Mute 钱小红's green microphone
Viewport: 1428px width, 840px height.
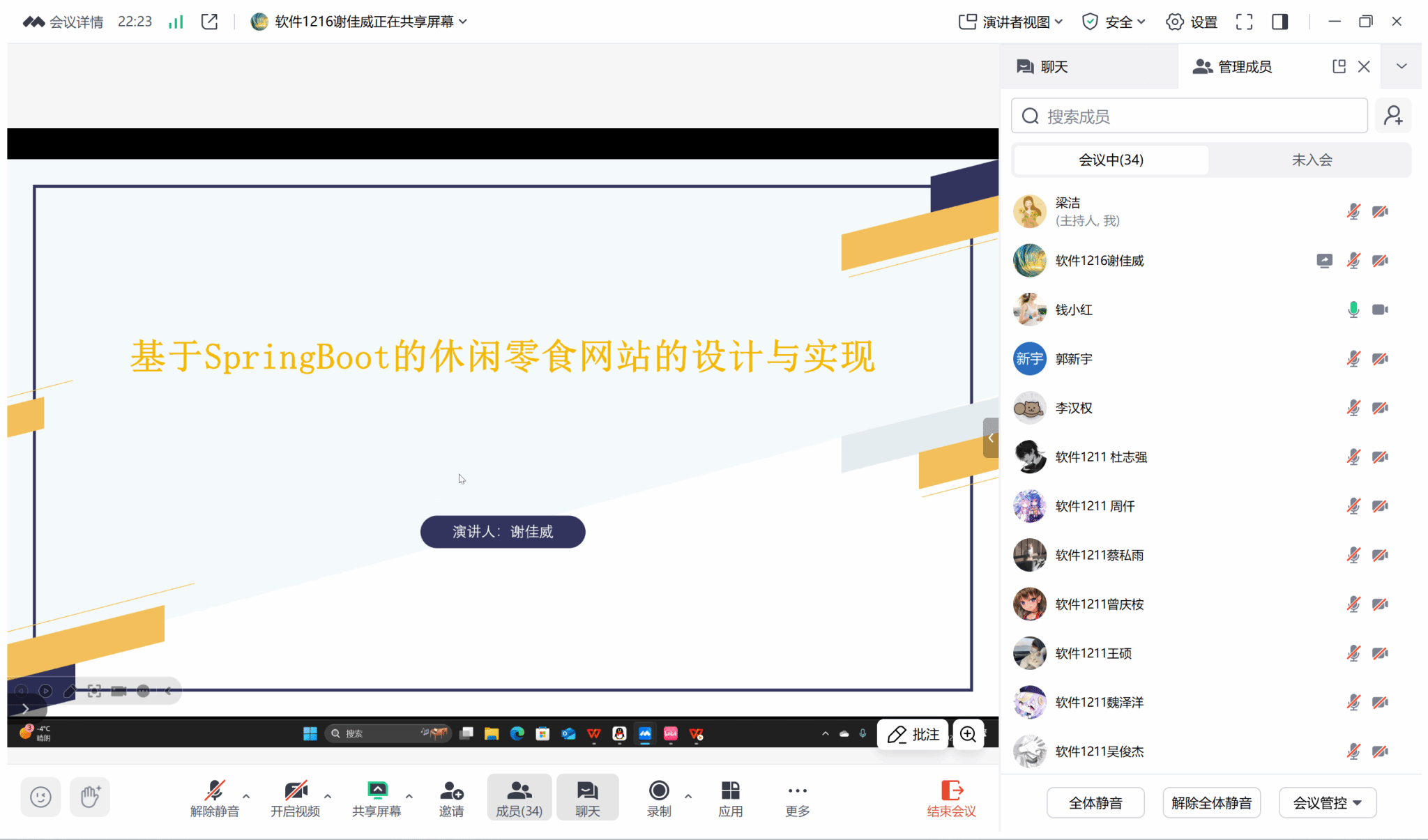[x=1353, y=310]
